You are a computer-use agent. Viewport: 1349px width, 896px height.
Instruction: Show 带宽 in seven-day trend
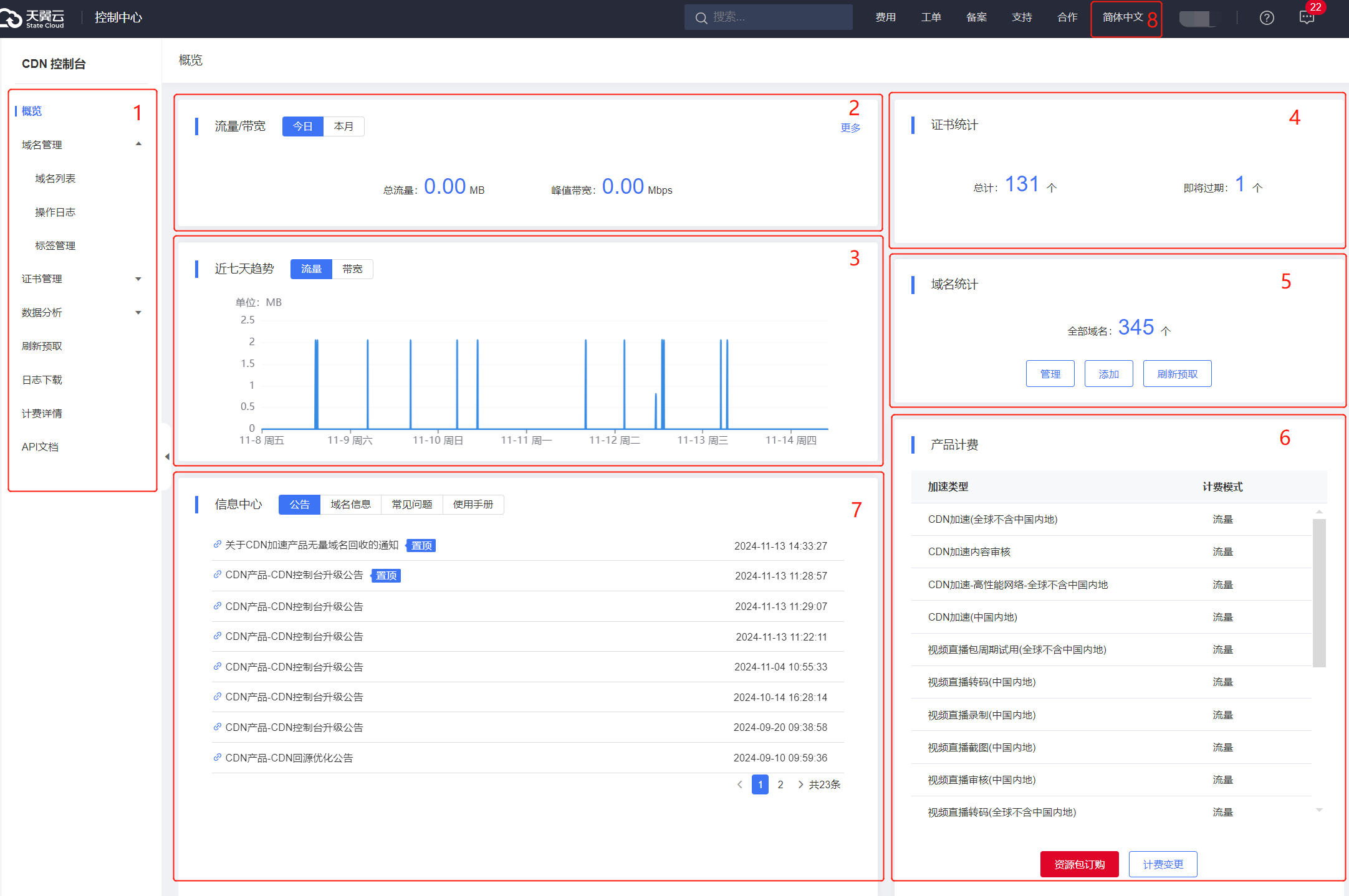[x=352, y=269]
